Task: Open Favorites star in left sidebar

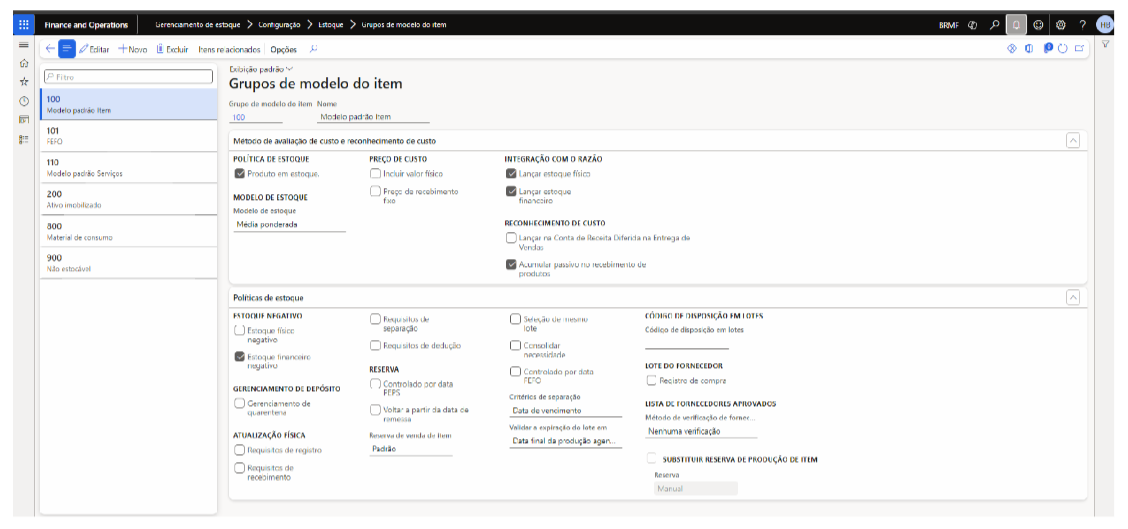Action: coord(23,82)
